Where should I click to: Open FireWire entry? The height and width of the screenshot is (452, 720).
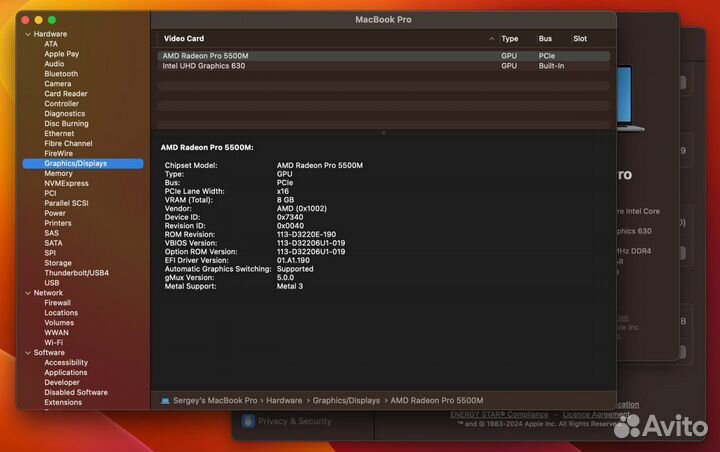pos(59,153)
